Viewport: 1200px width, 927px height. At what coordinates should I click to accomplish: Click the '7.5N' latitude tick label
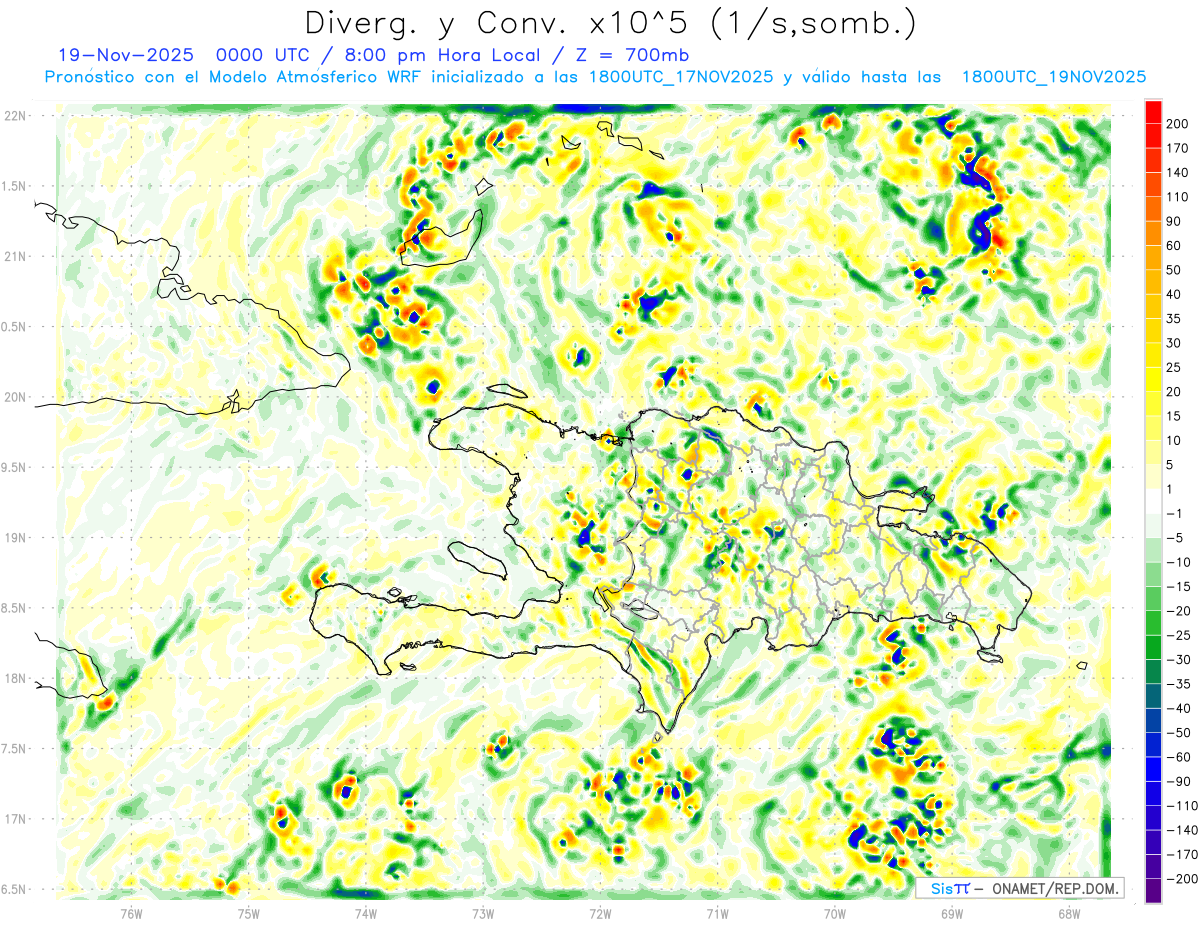pyautogui.click(x=15, y=748)
